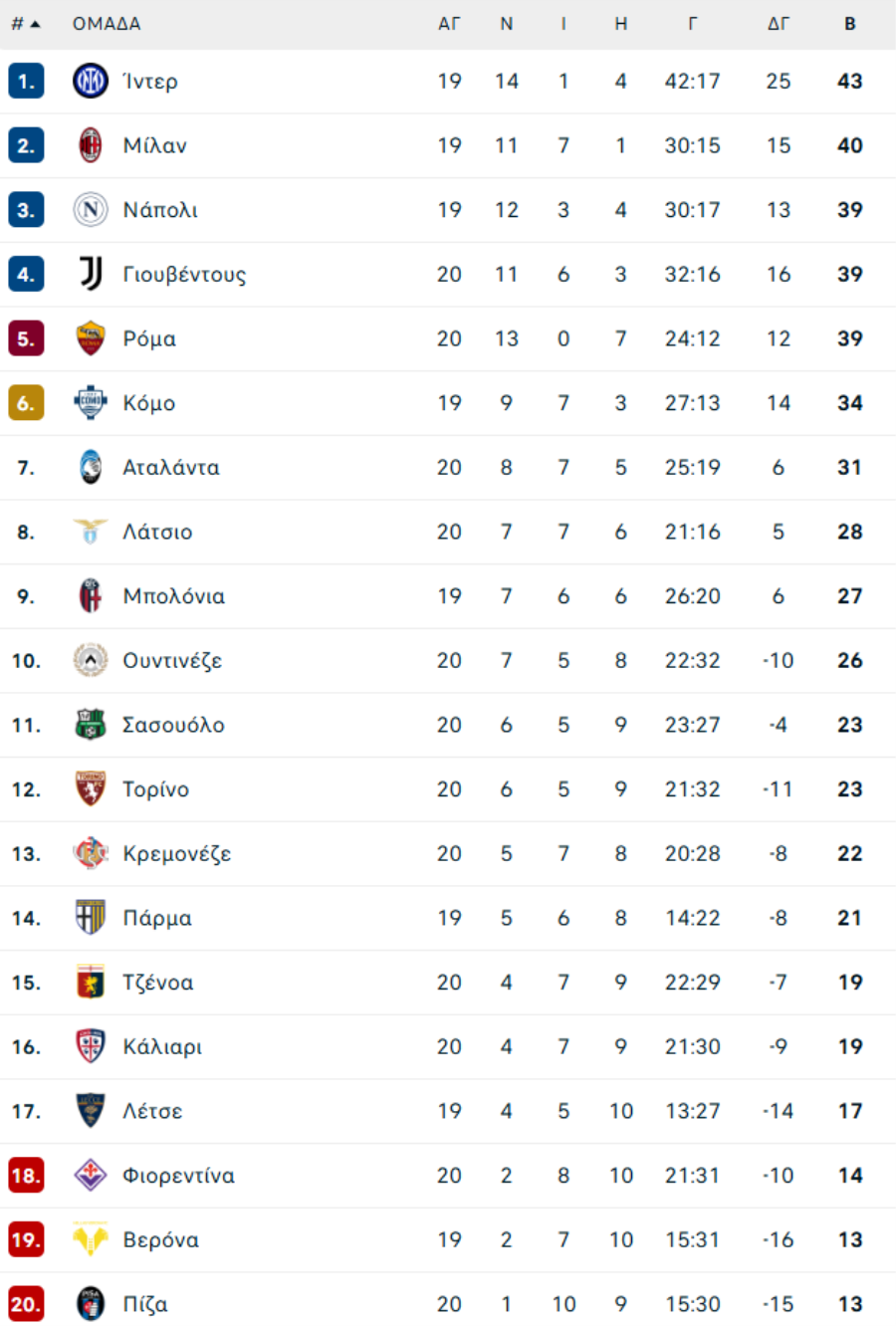
Task: Click the Parma crest icon
Action: (x=91, y=918)
